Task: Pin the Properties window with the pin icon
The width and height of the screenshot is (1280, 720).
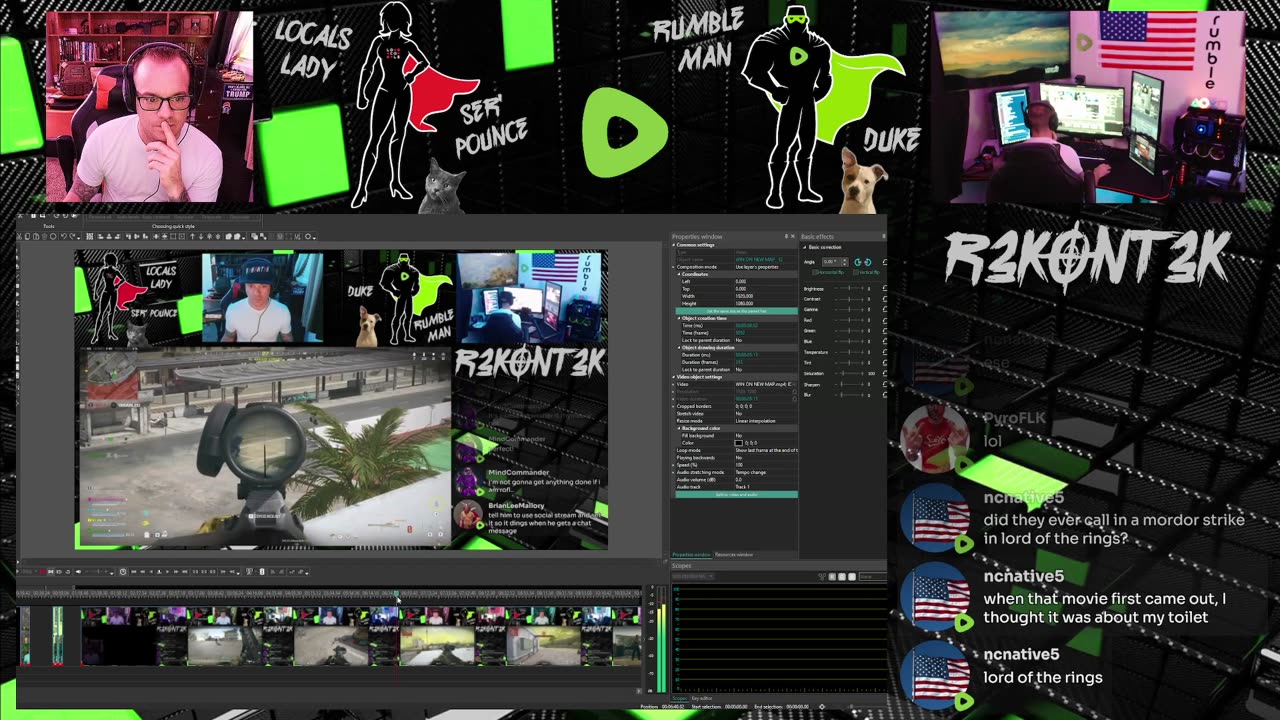Action: (786, 236)
